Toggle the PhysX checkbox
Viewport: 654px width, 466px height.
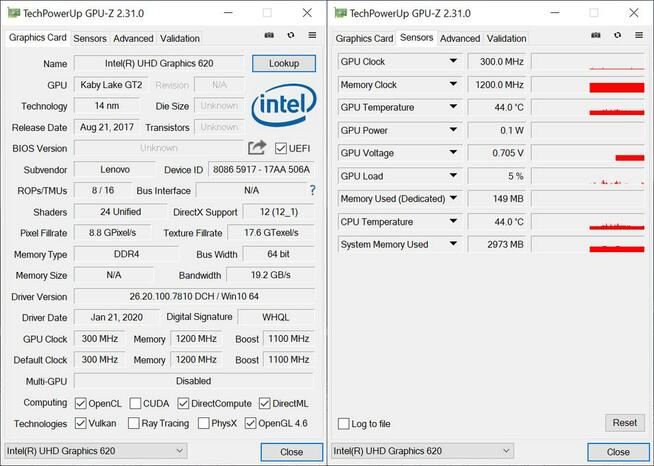point(204,423)
